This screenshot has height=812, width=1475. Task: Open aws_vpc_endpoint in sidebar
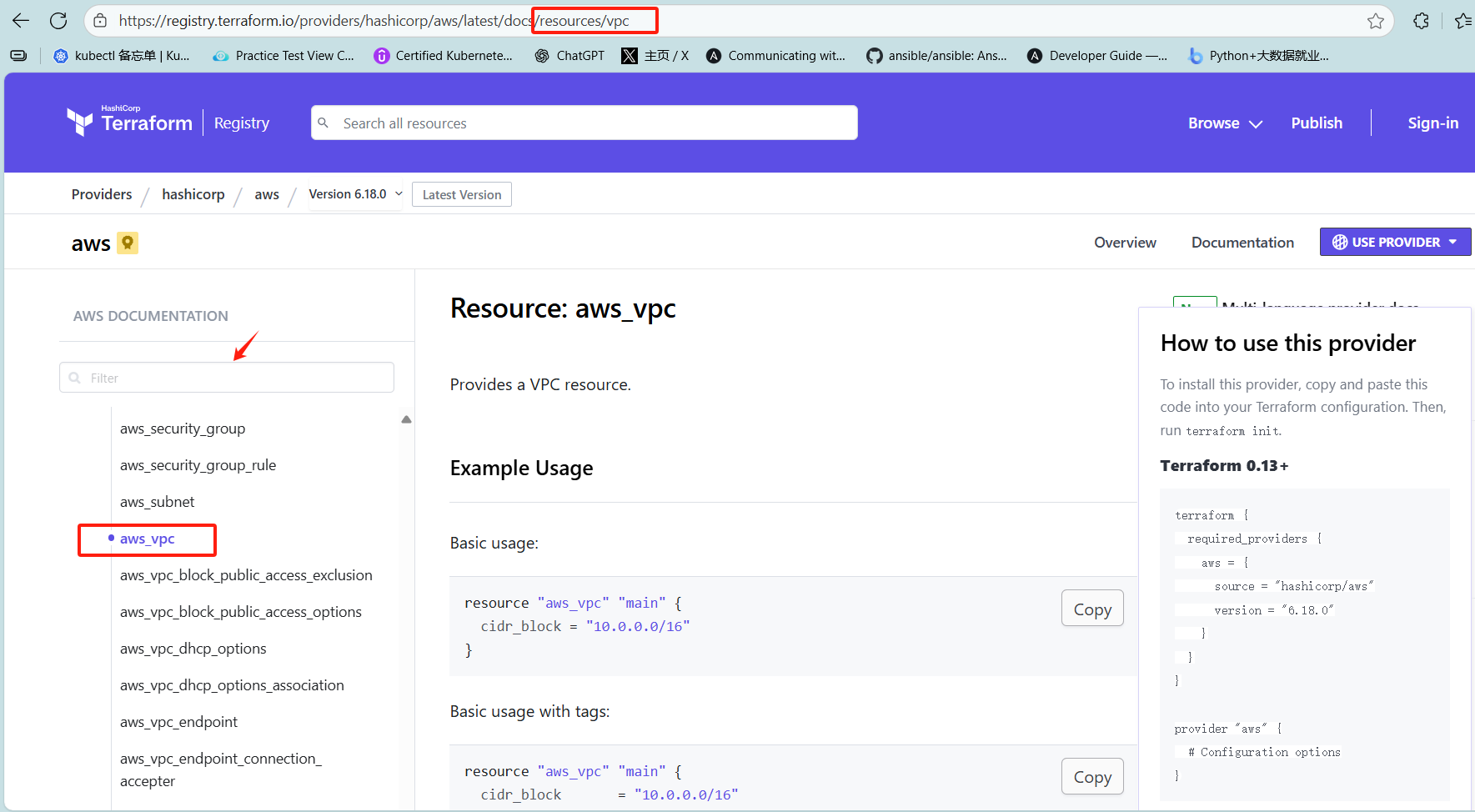[x=178, y=722]
